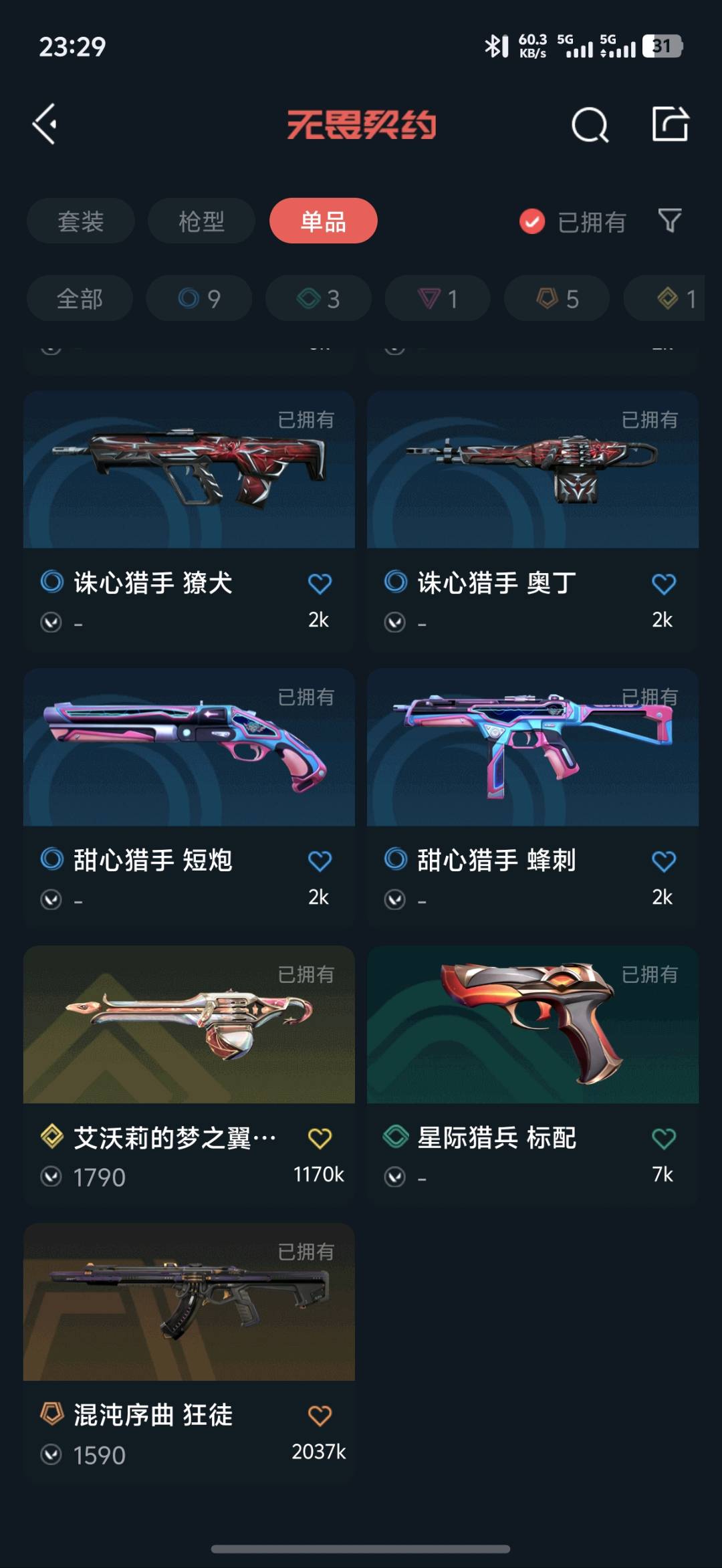Open the 混沌序曲 狂徒 skin thumbnail
This screenshot has height=1568, width=722.
(189, 1302)
